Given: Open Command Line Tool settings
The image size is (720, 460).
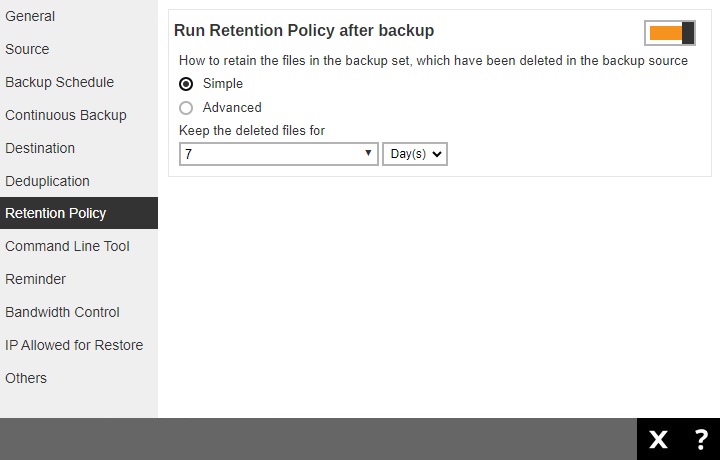Looking at the screenshot, I should [x=67, y=246].
